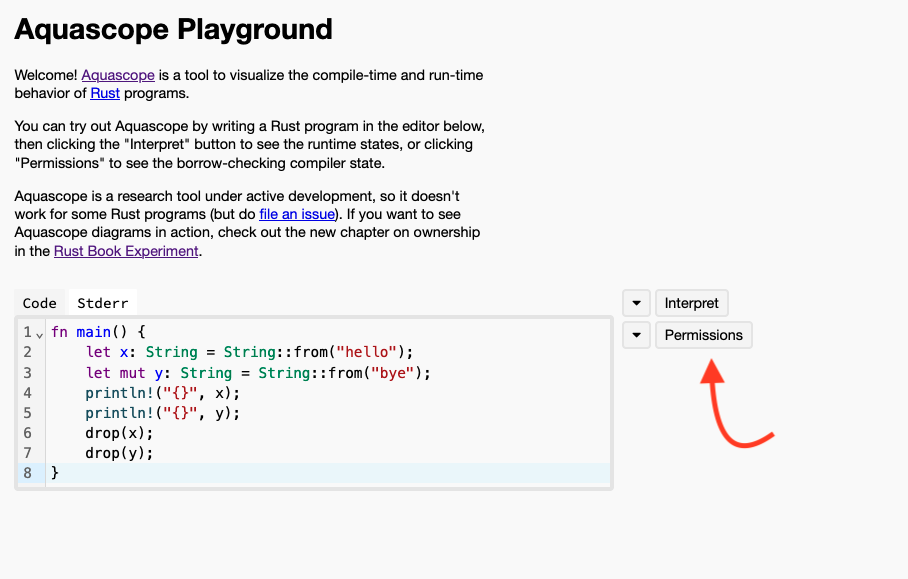
Task: Open dropdown arrow beside Permissions button
Action: click(x=636, y=335)
